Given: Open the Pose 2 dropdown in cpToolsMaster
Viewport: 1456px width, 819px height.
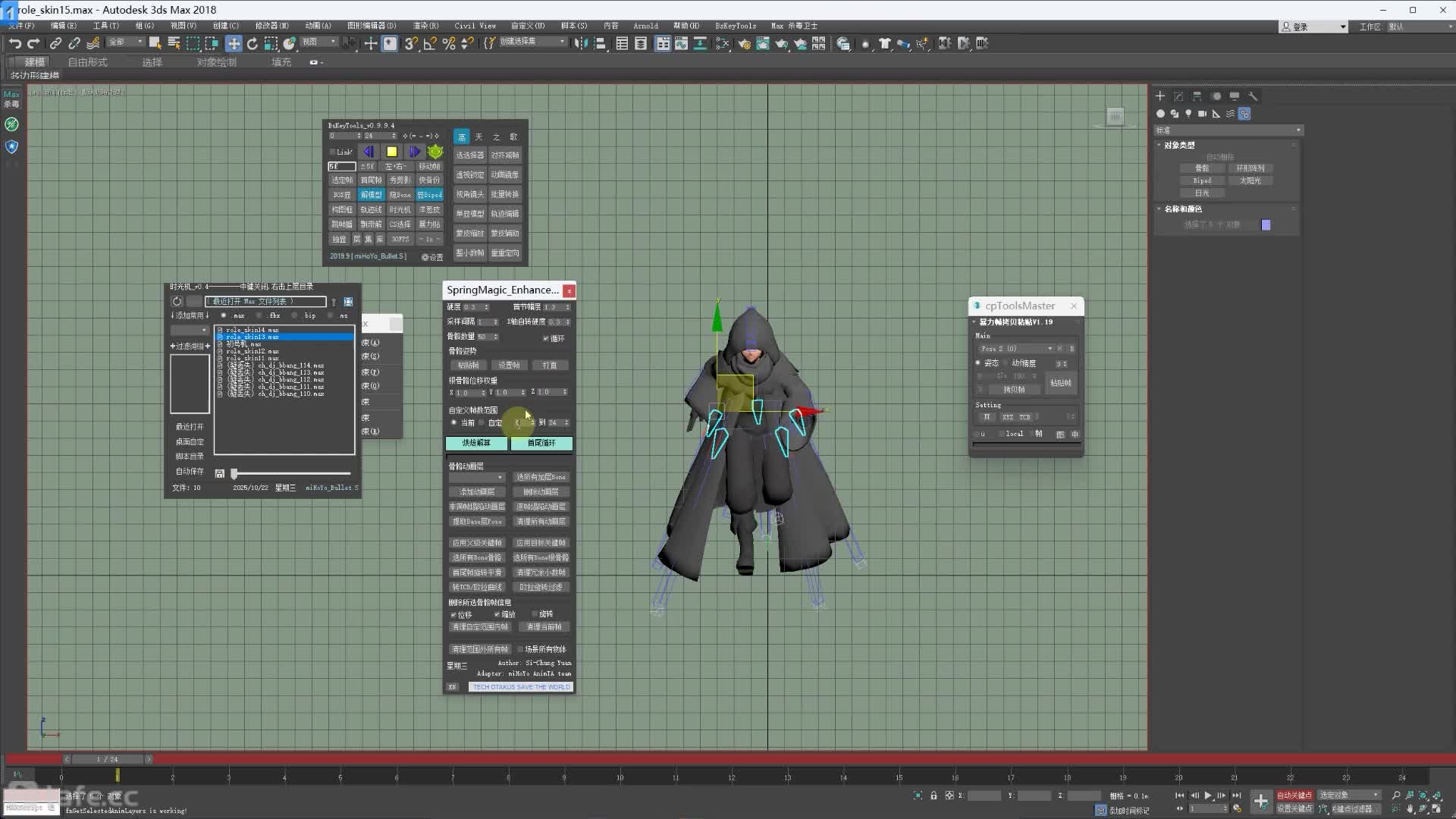Looking at the screenshot, I should click(1016, 348).
